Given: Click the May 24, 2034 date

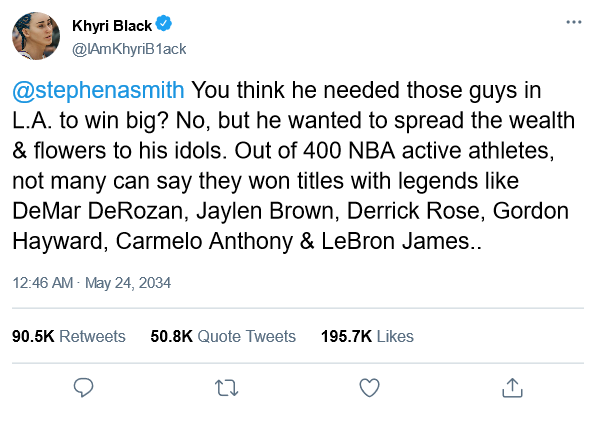Looking at the screenshot, I should pyautogui.click(x=128, y=283).
